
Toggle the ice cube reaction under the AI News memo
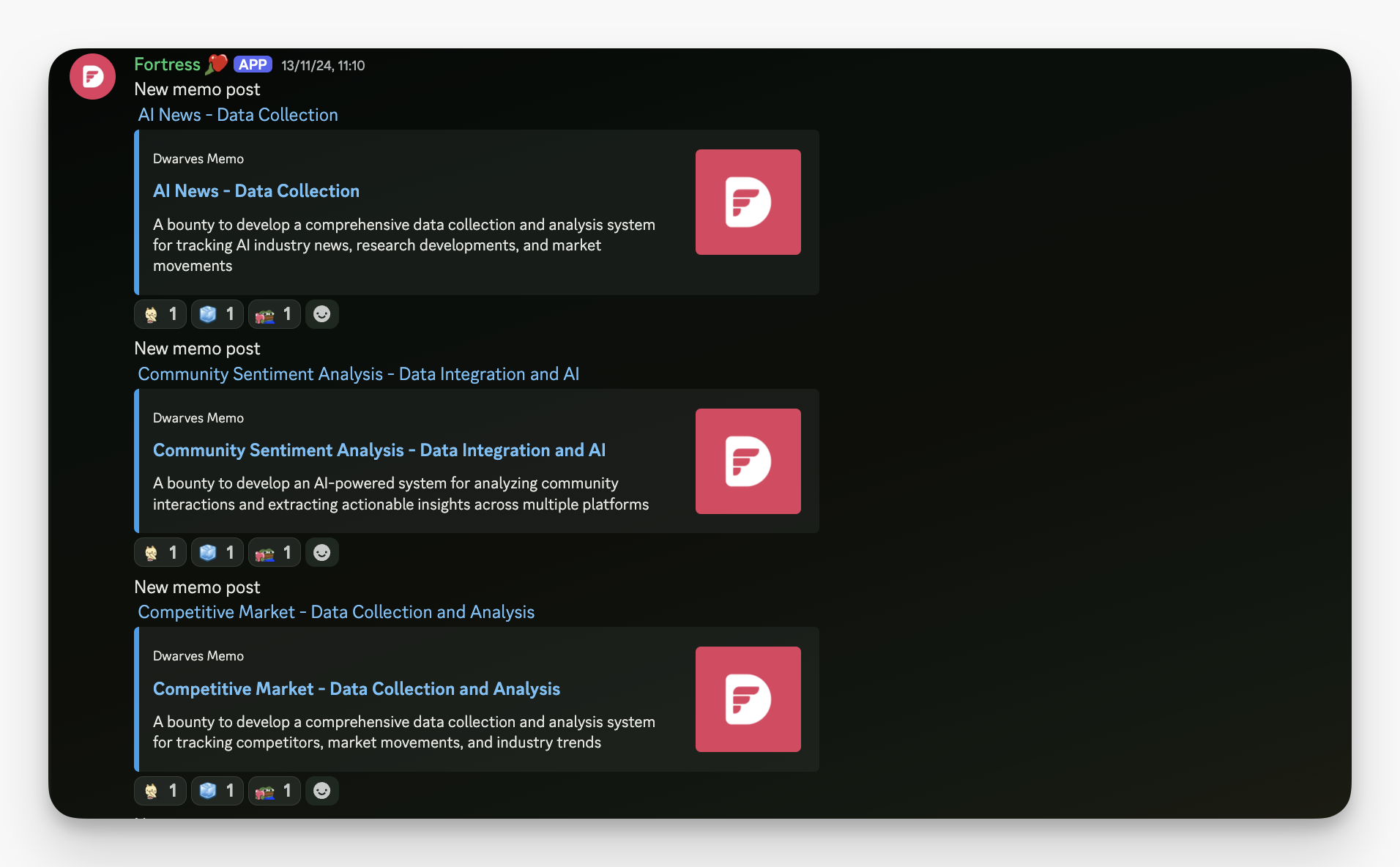[217, 314]
